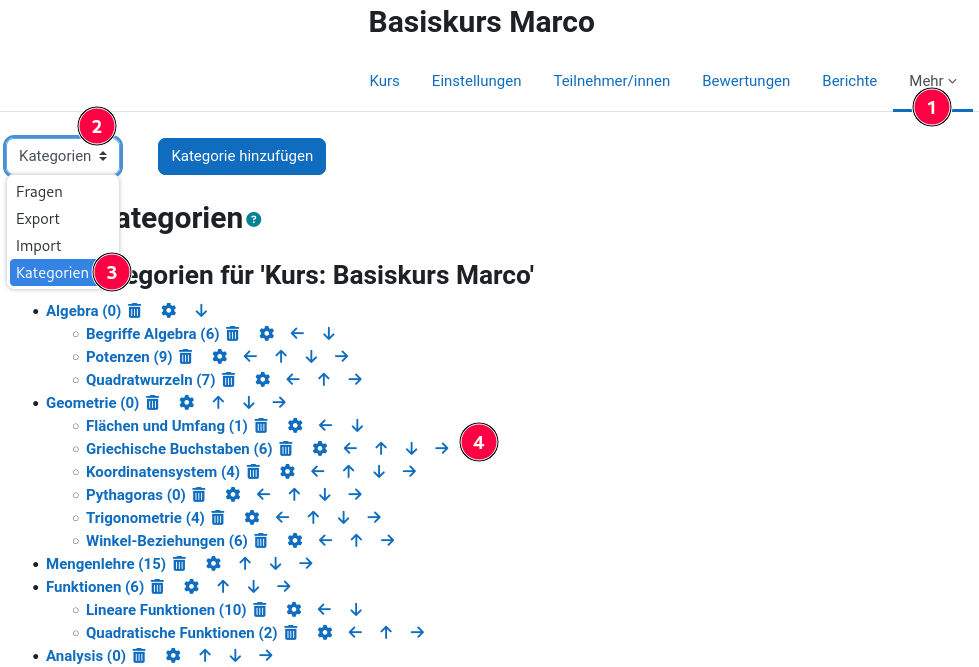979x667 pixels.
Task: Edit Trigonometrie category with gear icon
Action: click(x=252, y=518)
